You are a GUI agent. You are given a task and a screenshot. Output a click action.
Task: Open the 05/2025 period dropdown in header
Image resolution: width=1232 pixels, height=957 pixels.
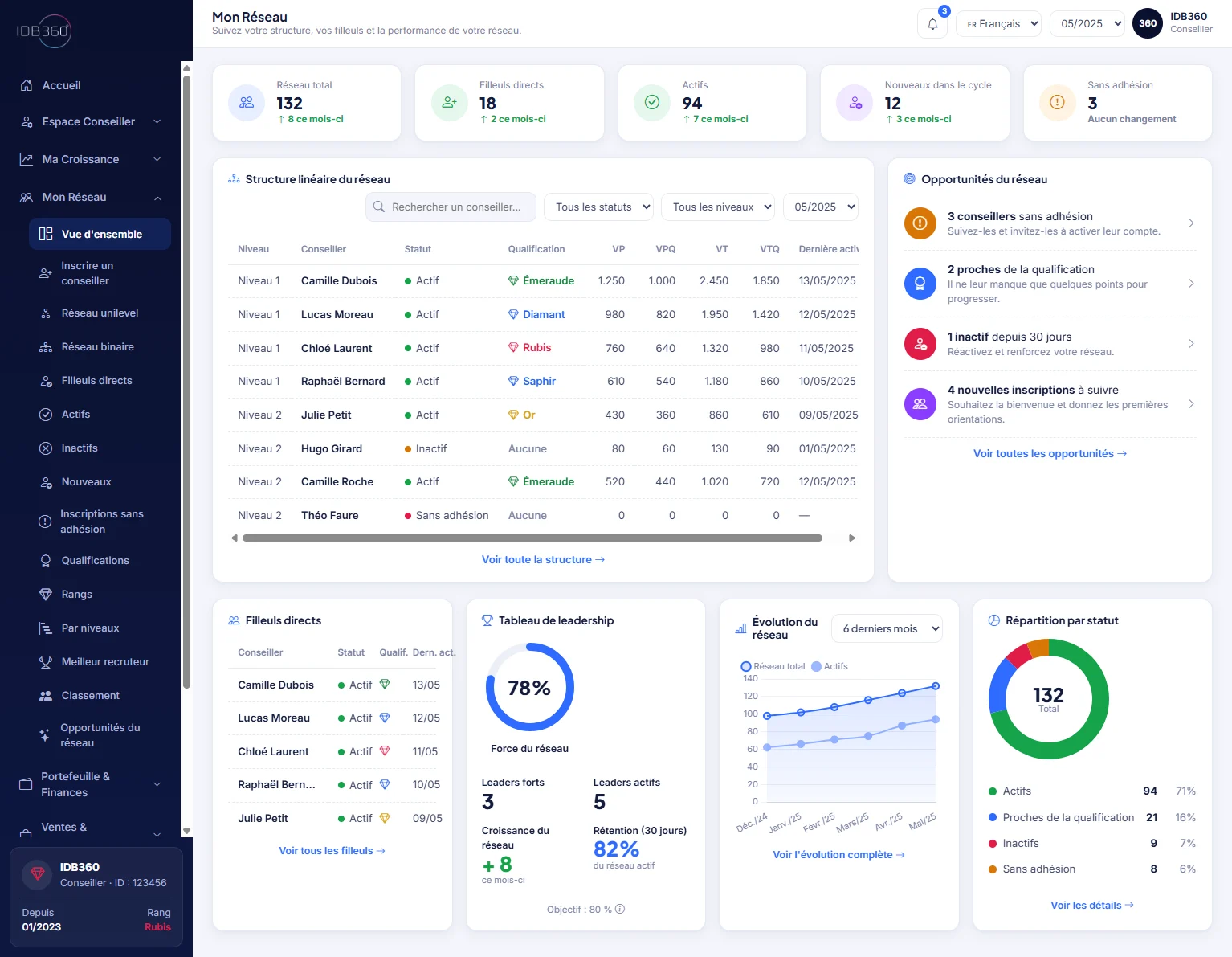tap(1087, 24)
